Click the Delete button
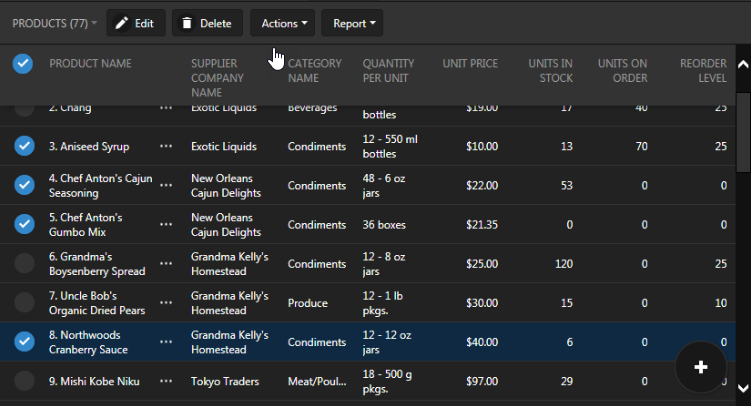 point(207,23)
